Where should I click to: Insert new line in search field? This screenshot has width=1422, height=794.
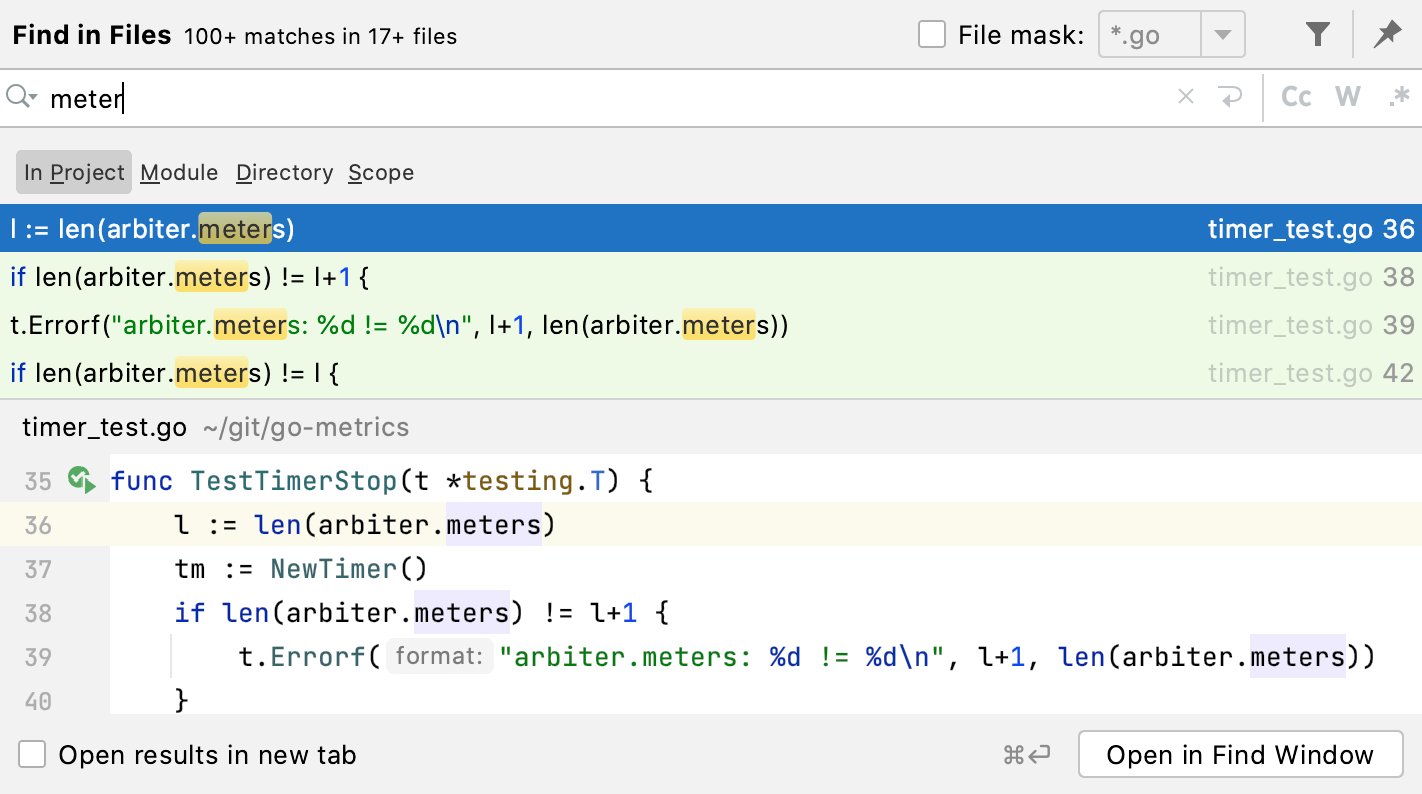coord(1229,97)
